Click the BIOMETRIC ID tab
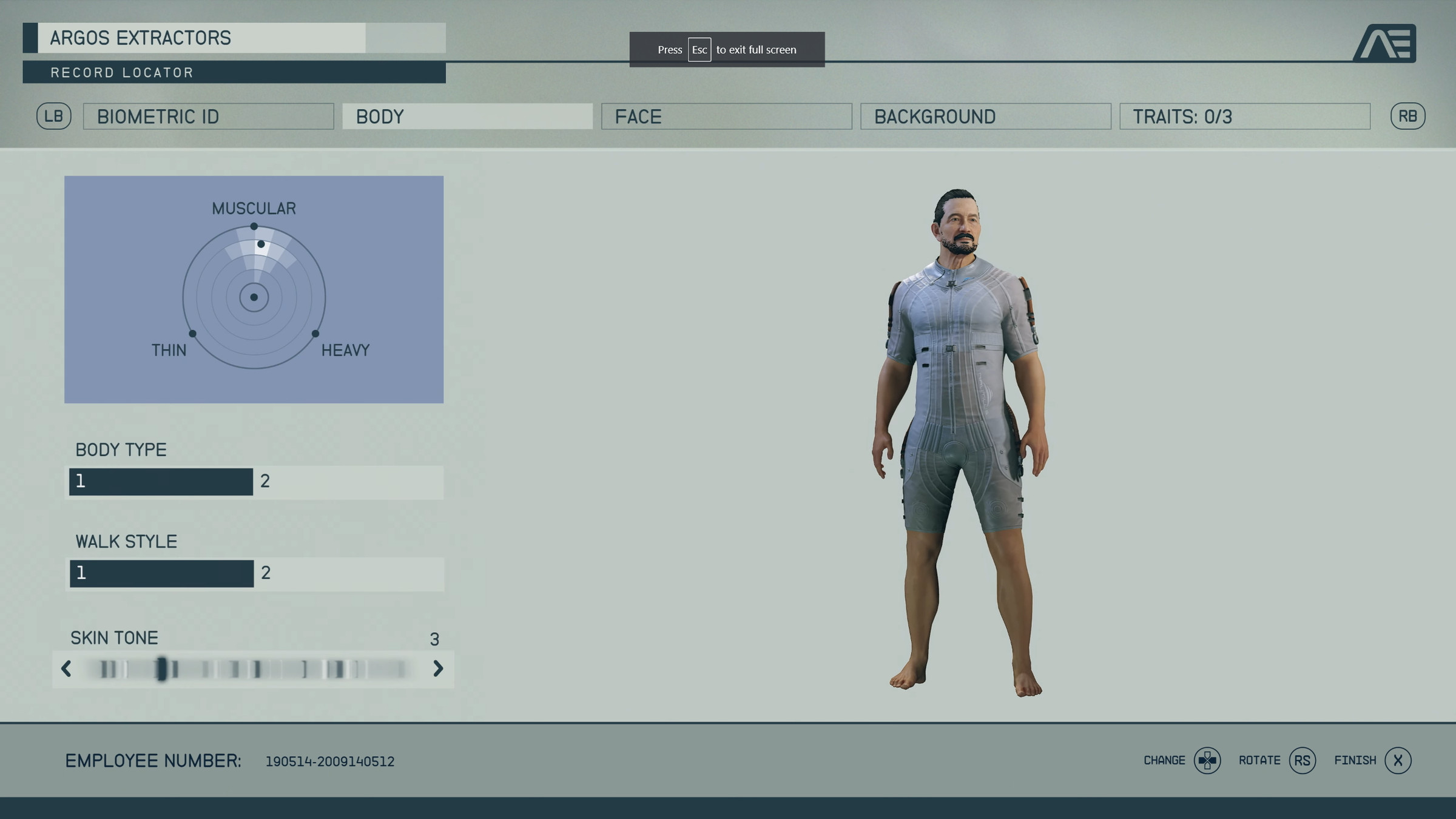 (209, 116)
